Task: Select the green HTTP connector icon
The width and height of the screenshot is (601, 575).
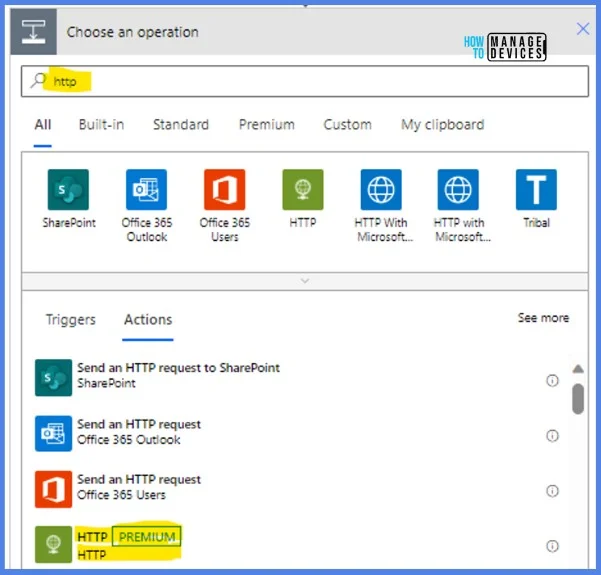Action: tap(303, 189)
